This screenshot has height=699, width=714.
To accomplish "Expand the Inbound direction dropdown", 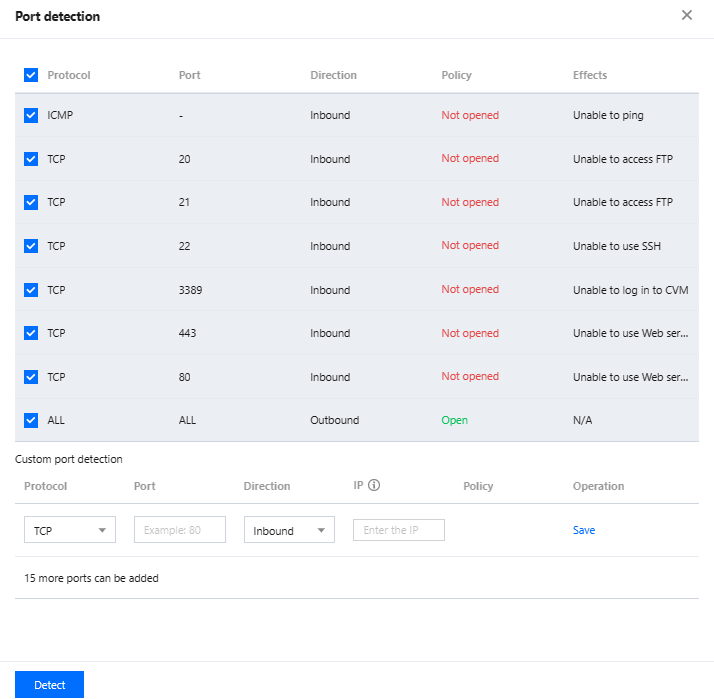I will [x=289, y=530].
